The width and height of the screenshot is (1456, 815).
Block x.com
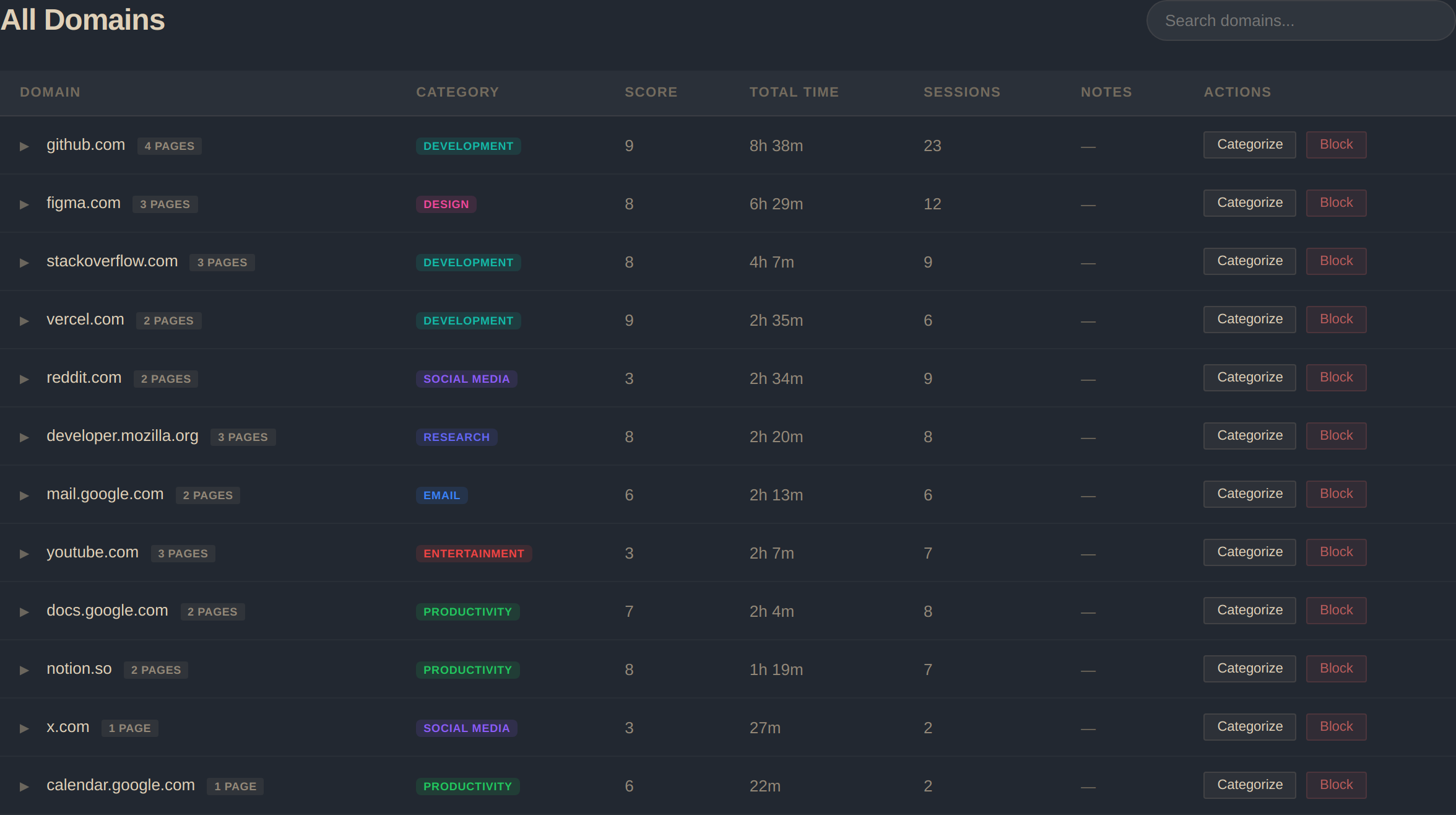(x=1336, y=726)
